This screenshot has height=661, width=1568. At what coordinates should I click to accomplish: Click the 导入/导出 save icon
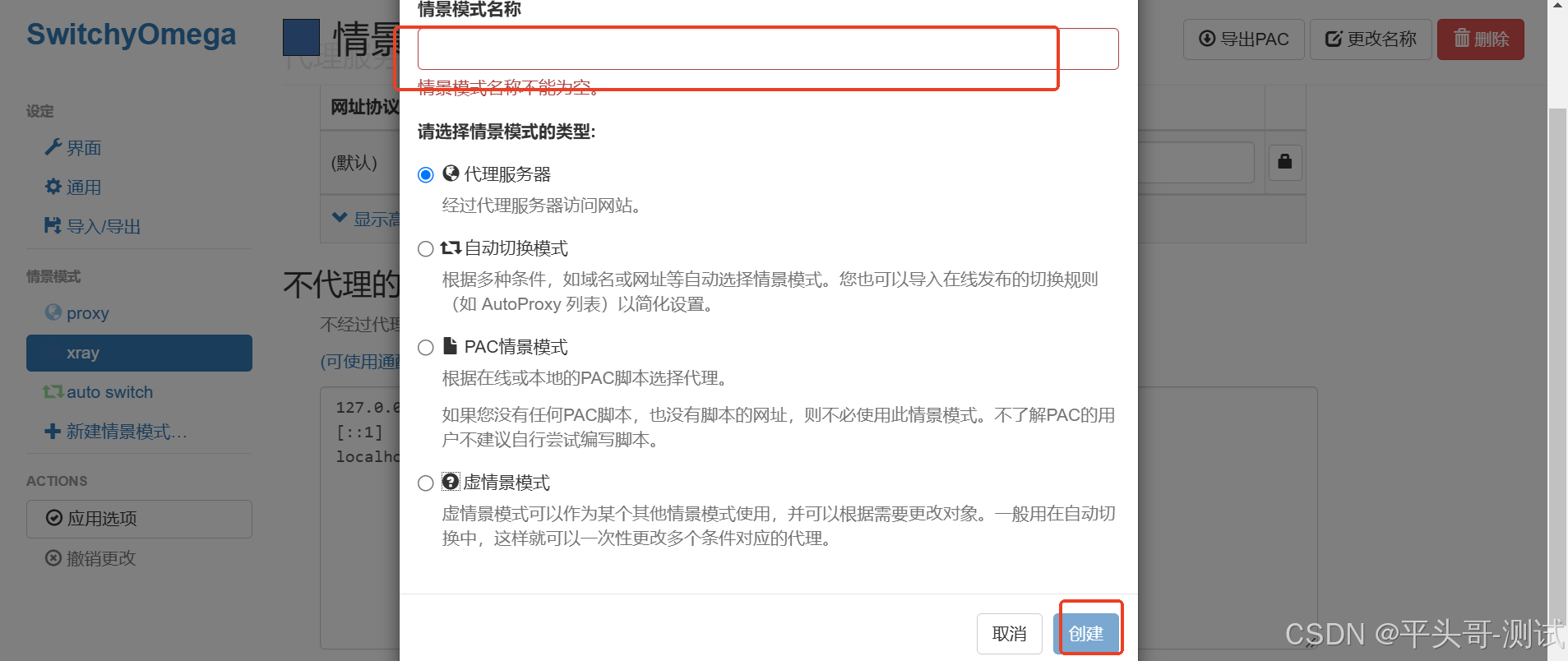pos(53,225)
